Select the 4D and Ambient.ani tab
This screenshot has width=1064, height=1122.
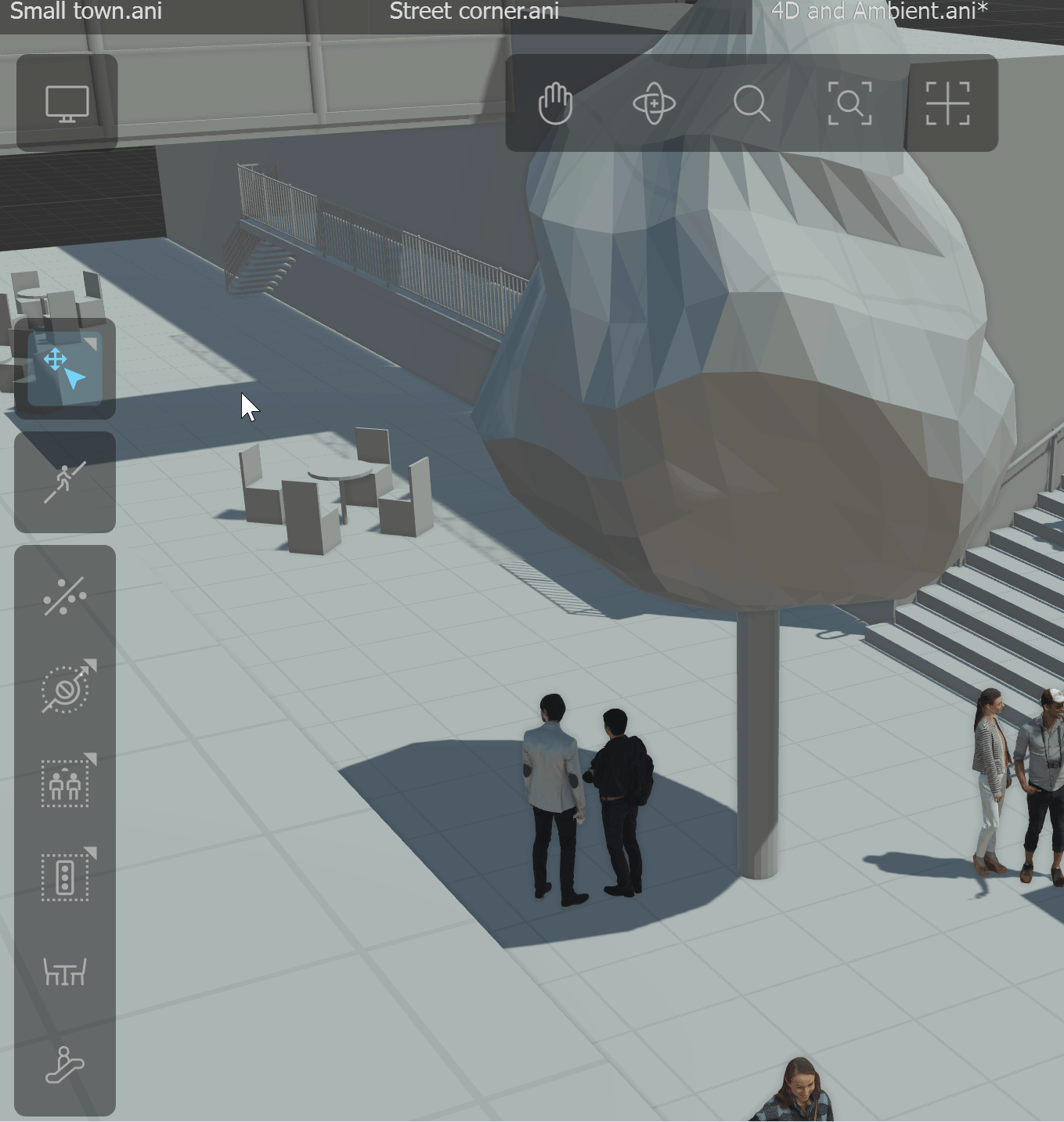point(880,11)
